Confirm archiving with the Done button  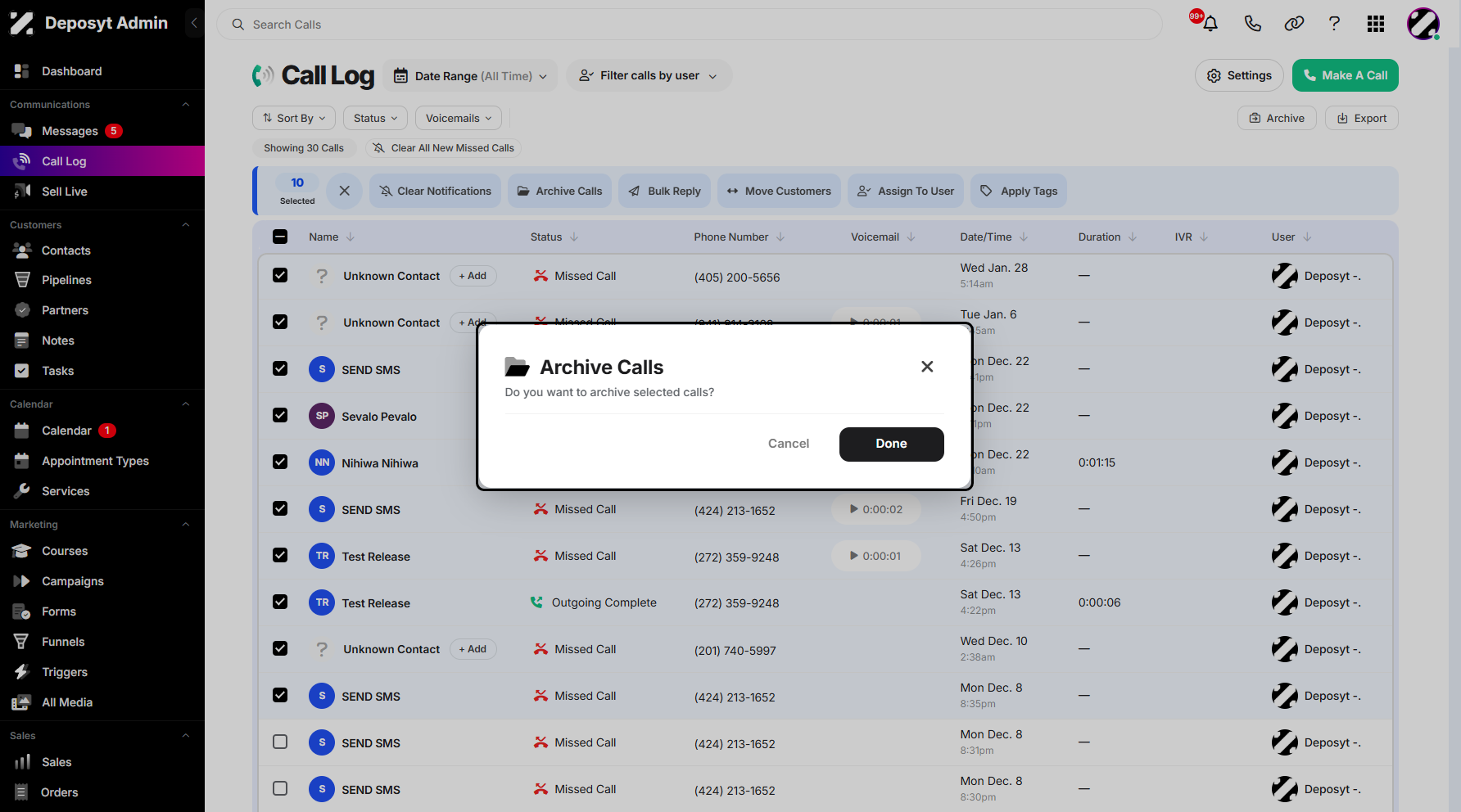891,444
